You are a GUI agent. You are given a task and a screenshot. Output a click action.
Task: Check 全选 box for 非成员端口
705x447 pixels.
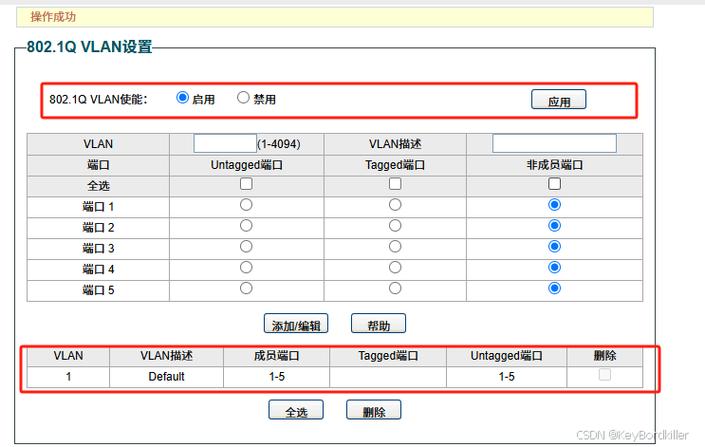[555, 184]
